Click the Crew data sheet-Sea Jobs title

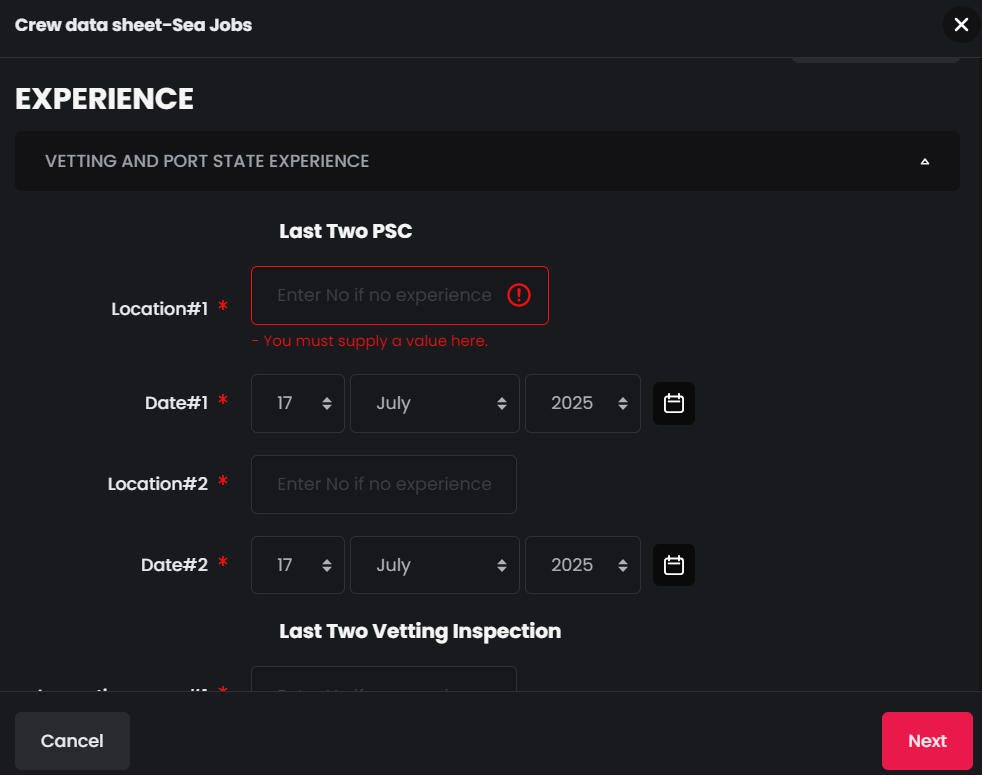coord(133,25)
